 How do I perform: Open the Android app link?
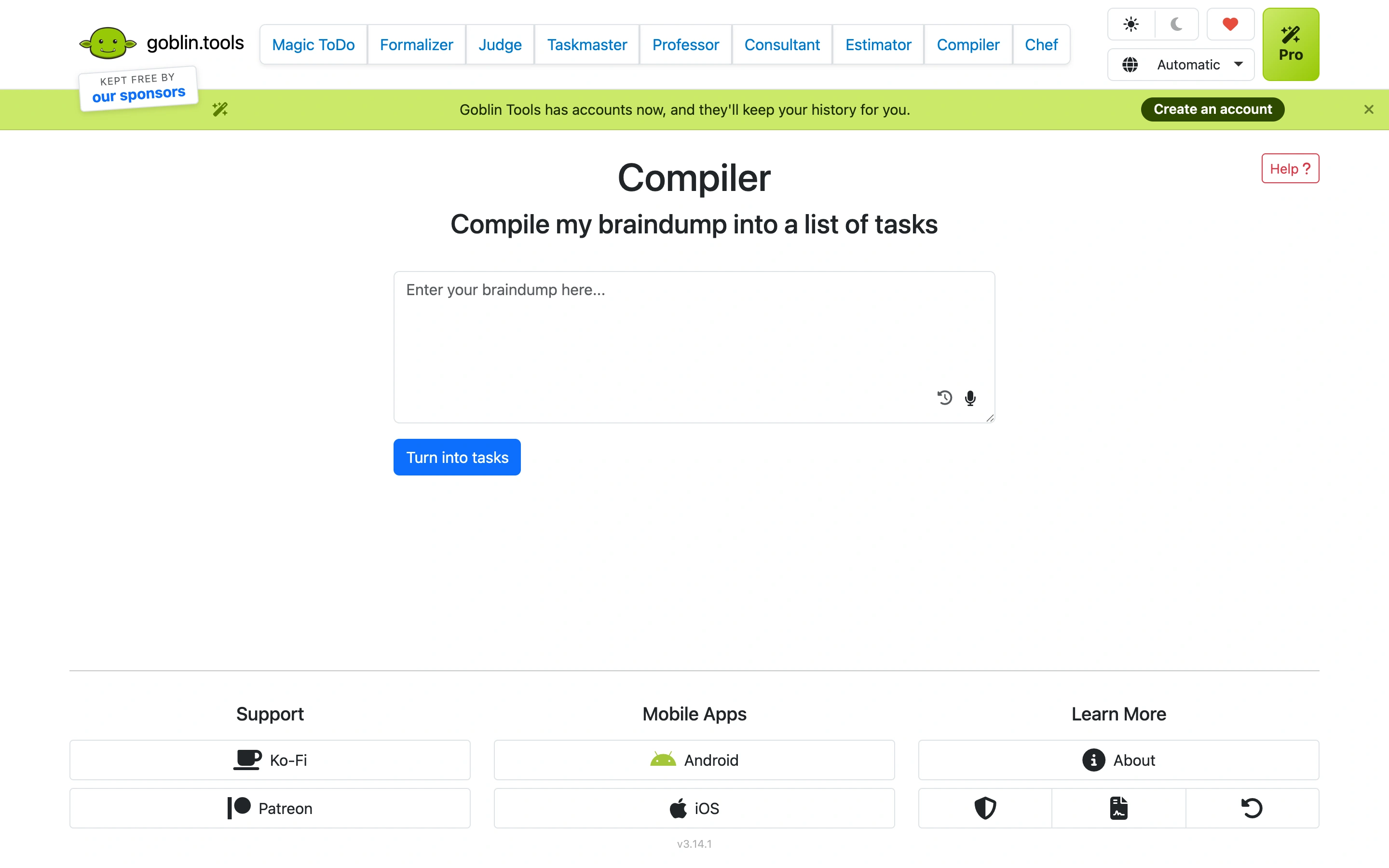pos(694,759)
